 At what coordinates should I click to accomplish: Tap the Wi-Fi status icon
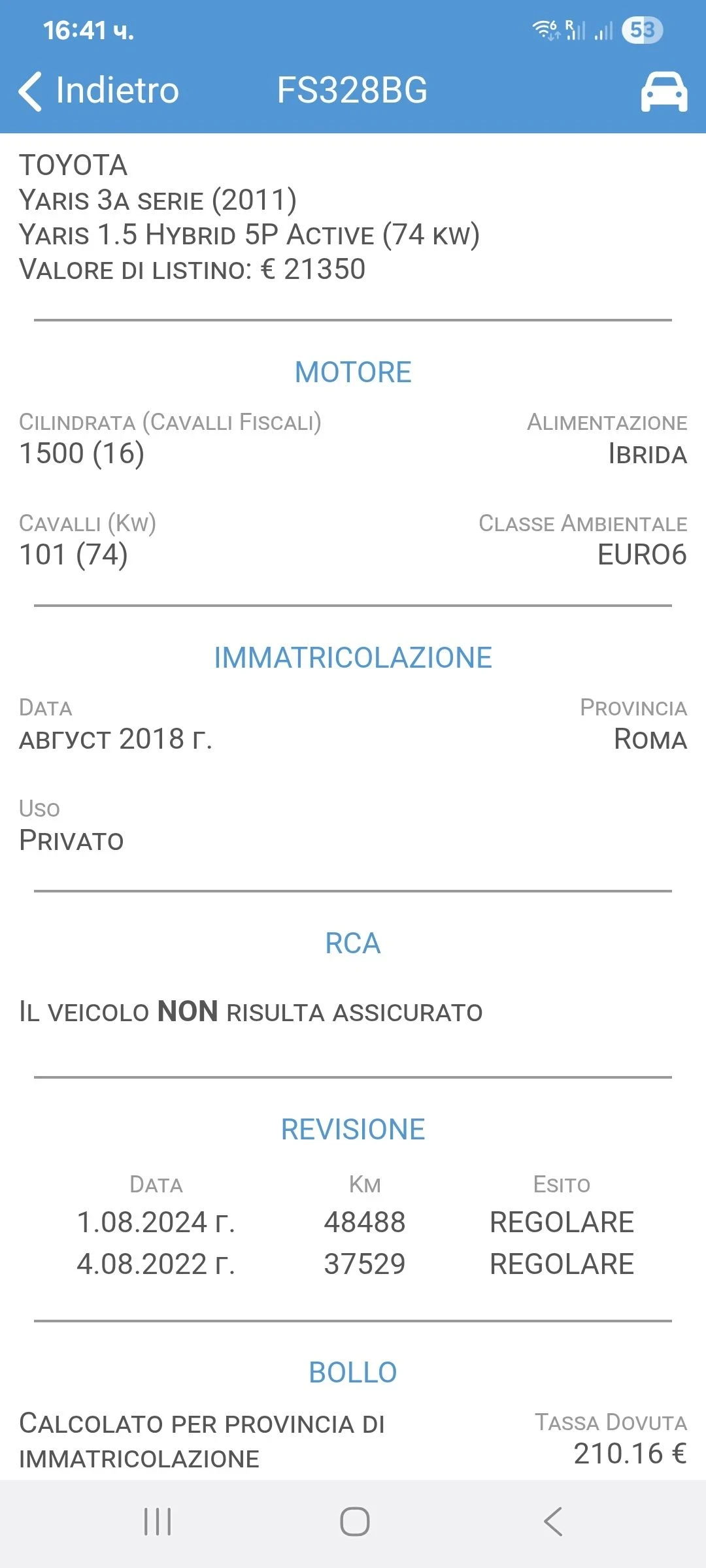click(546, 30)
